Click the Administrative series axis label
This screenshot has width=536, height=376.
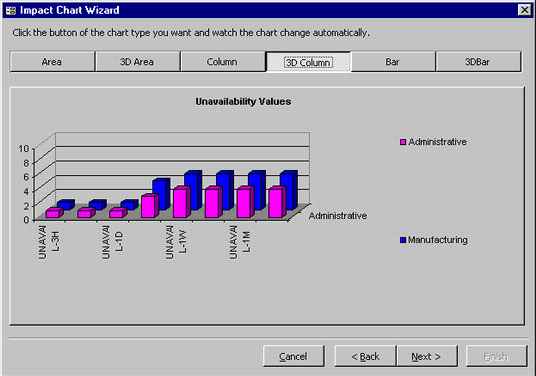pyautogui.click(x=338, y=216)
